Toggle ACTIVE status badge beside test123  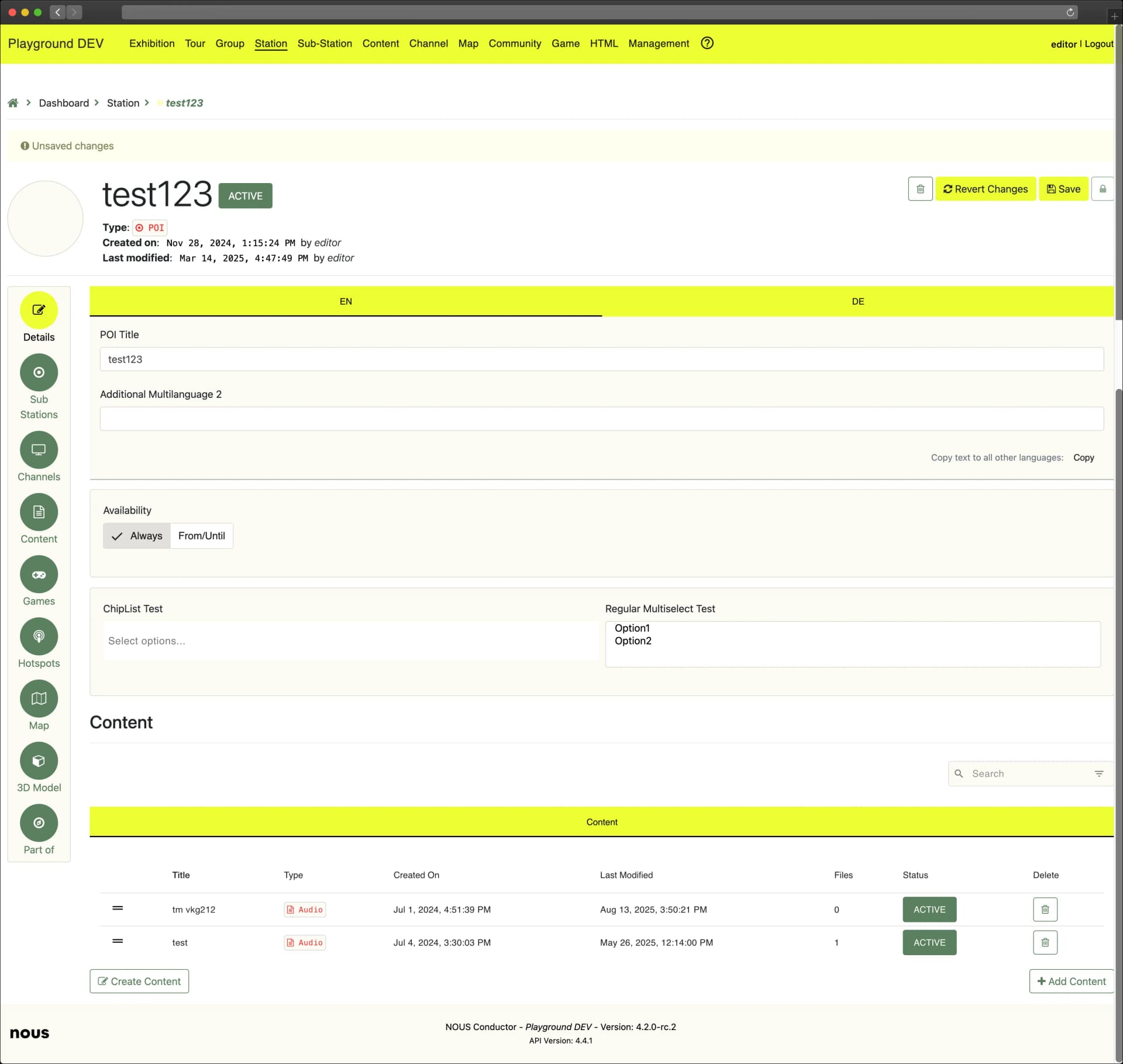point(245,196)
